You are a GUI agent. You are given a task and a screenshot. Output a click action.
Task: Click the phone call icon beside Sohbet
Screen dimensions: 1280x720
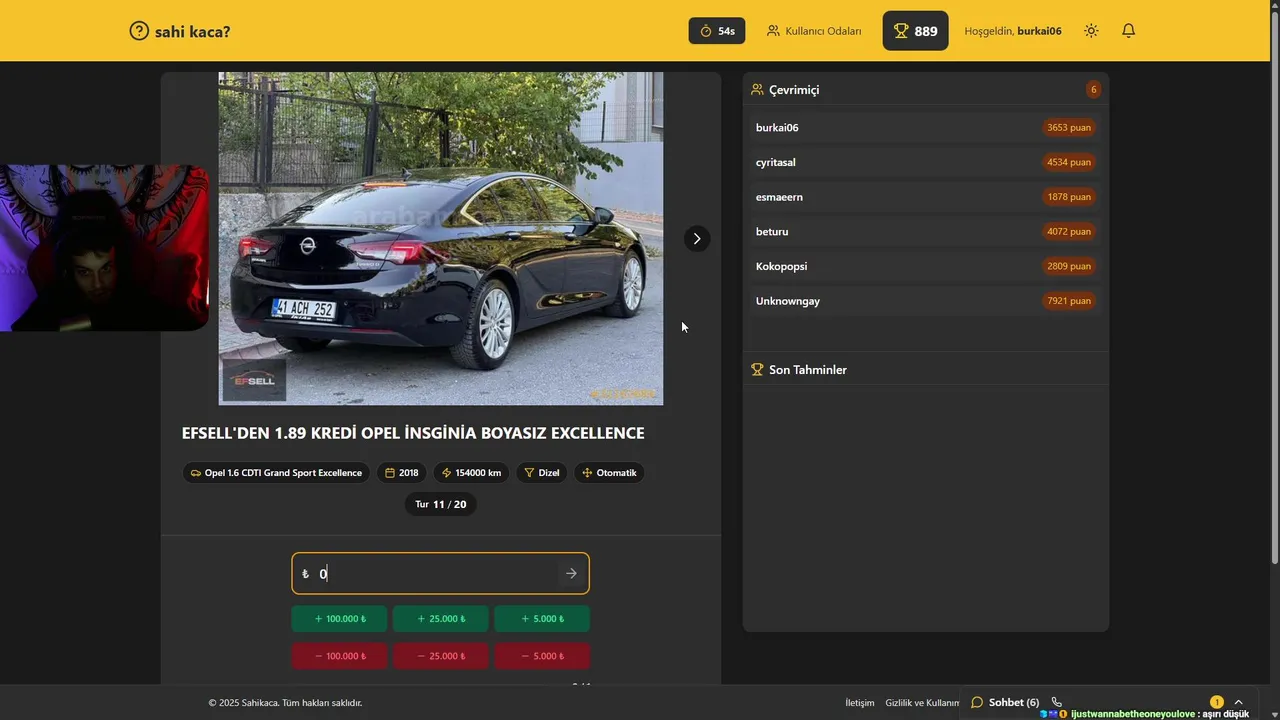[1056, 702]
